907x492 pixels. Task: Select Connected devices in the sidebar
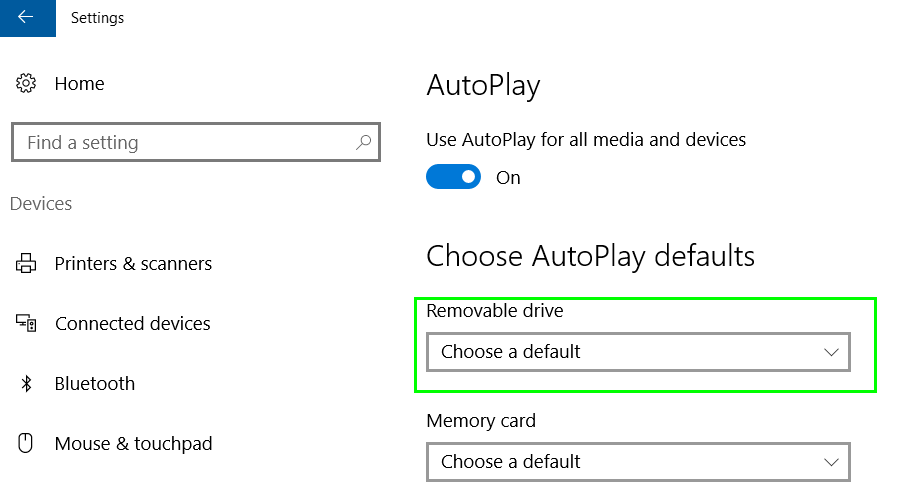click(x=132, y=323)
